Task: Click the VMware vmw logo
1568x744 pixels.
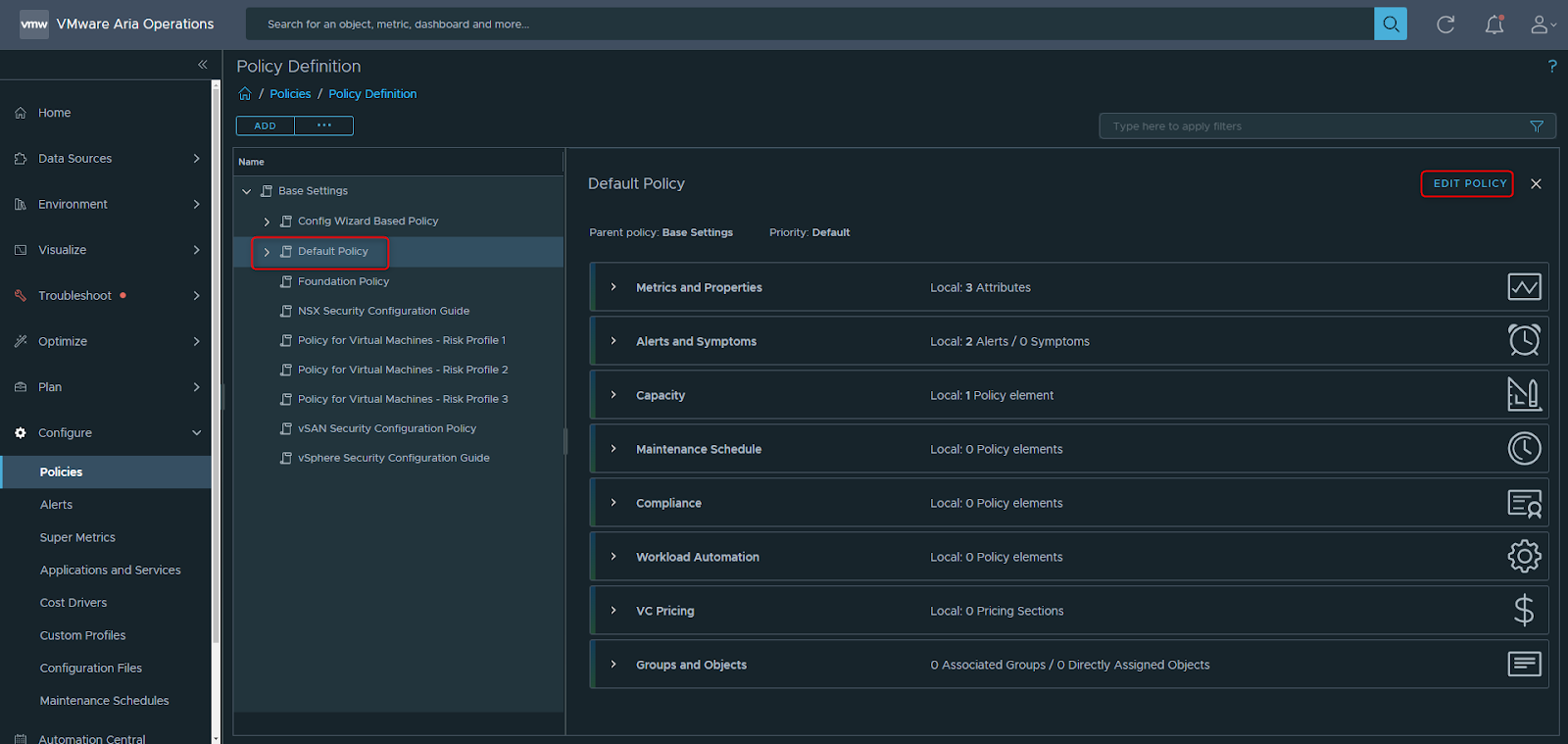Action: tap(34, 25)
